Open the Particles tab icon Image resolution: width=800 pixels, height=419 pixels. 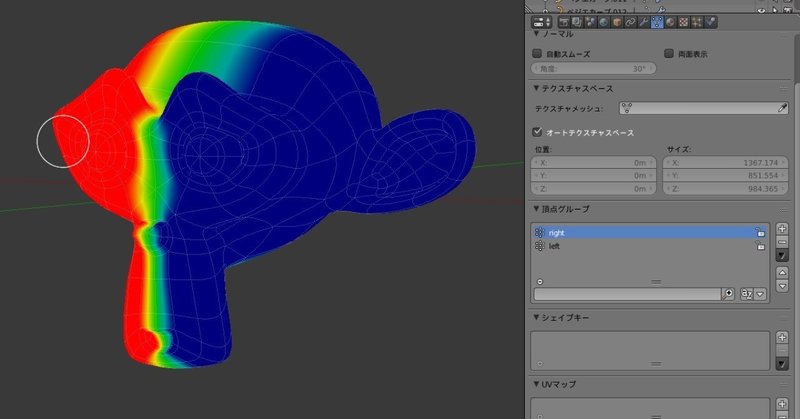pos(696,22)
